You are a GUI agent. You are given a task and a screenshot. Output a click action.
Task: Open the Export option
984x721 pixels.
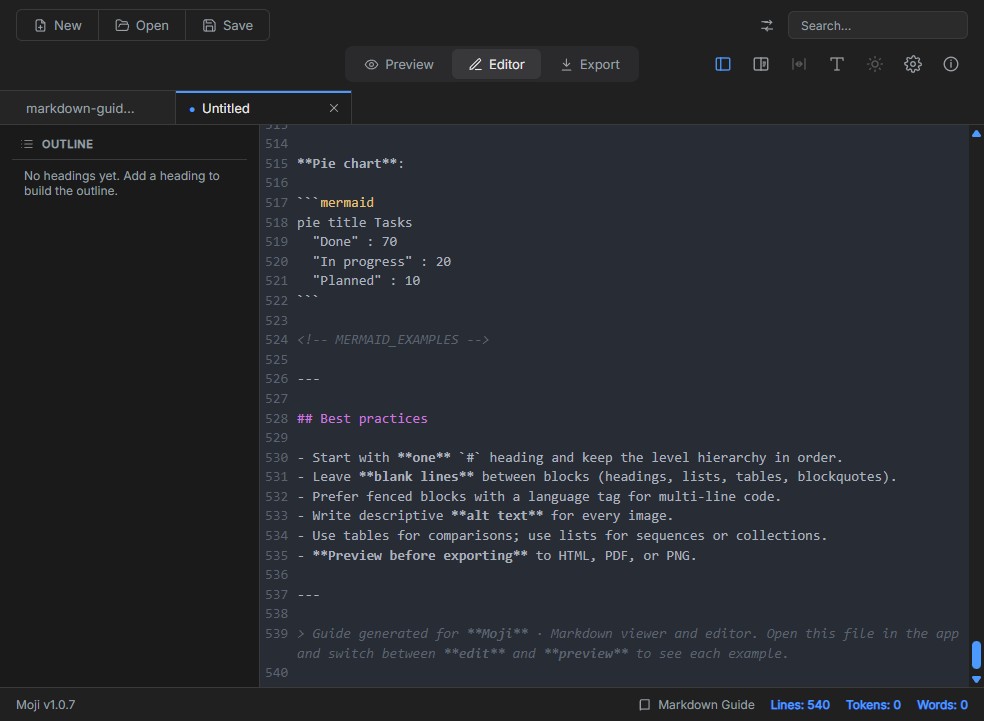(590, 64)
